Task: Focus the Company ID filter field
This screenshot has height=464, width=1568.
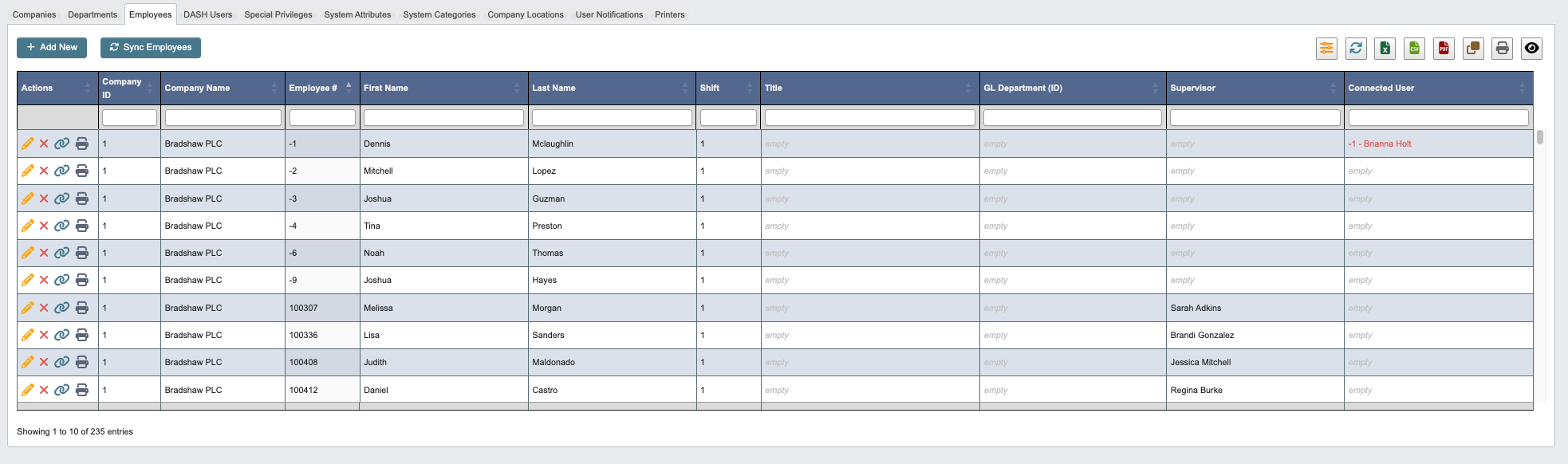Action: point(129,117)
